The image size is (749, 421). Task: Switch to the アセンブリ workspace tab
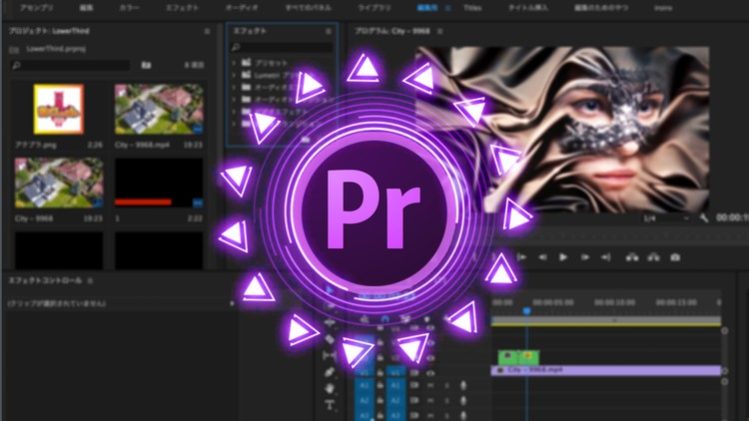coord(37,8)
